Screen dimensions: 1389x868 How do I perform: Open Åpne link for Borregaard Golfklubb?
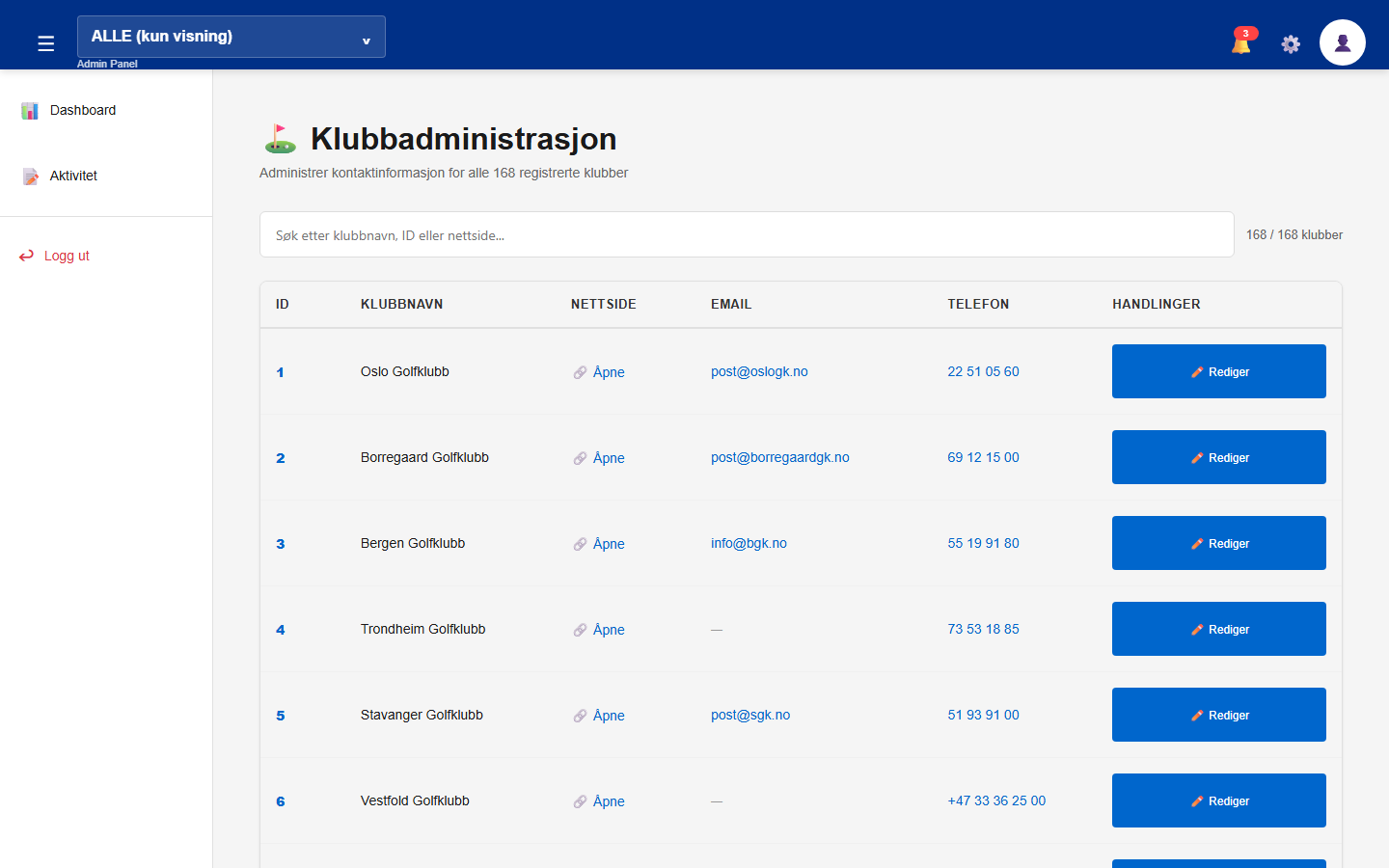click(x=609, y=458)
